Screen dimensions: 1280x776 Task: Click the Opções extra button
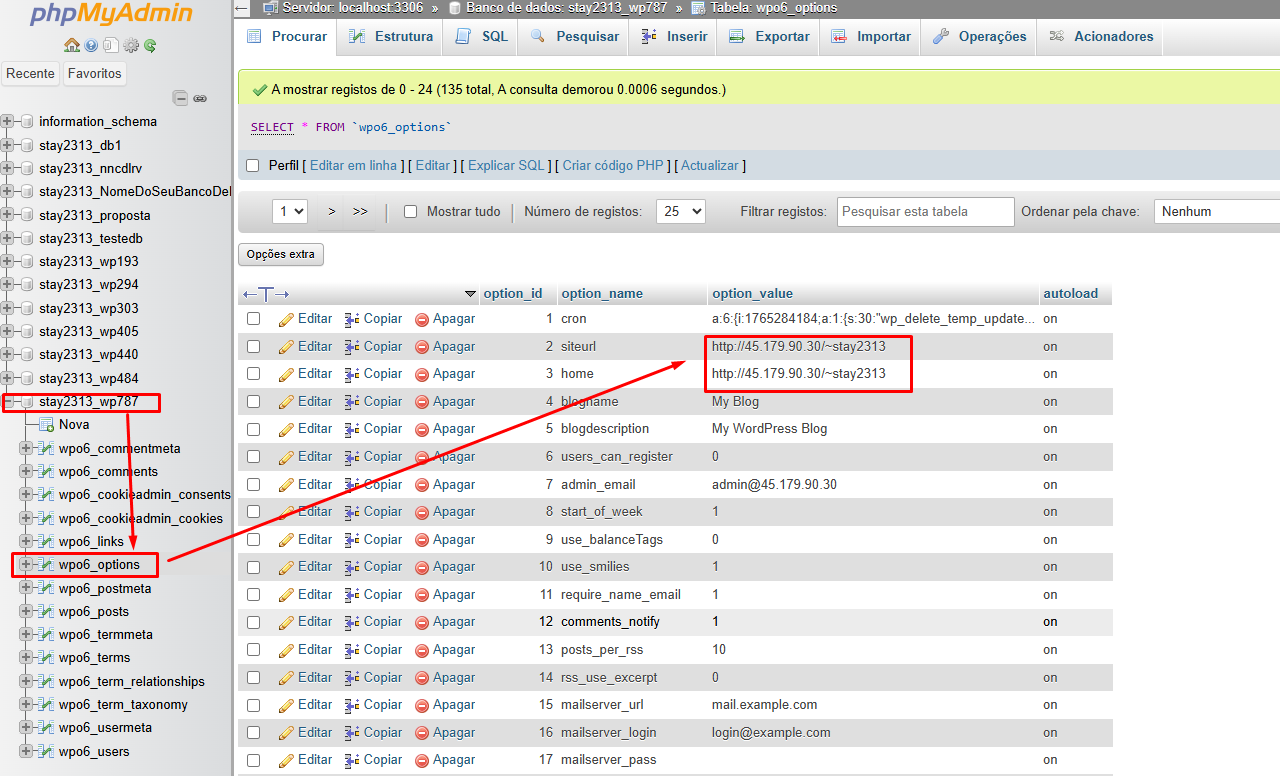(280, 254)
